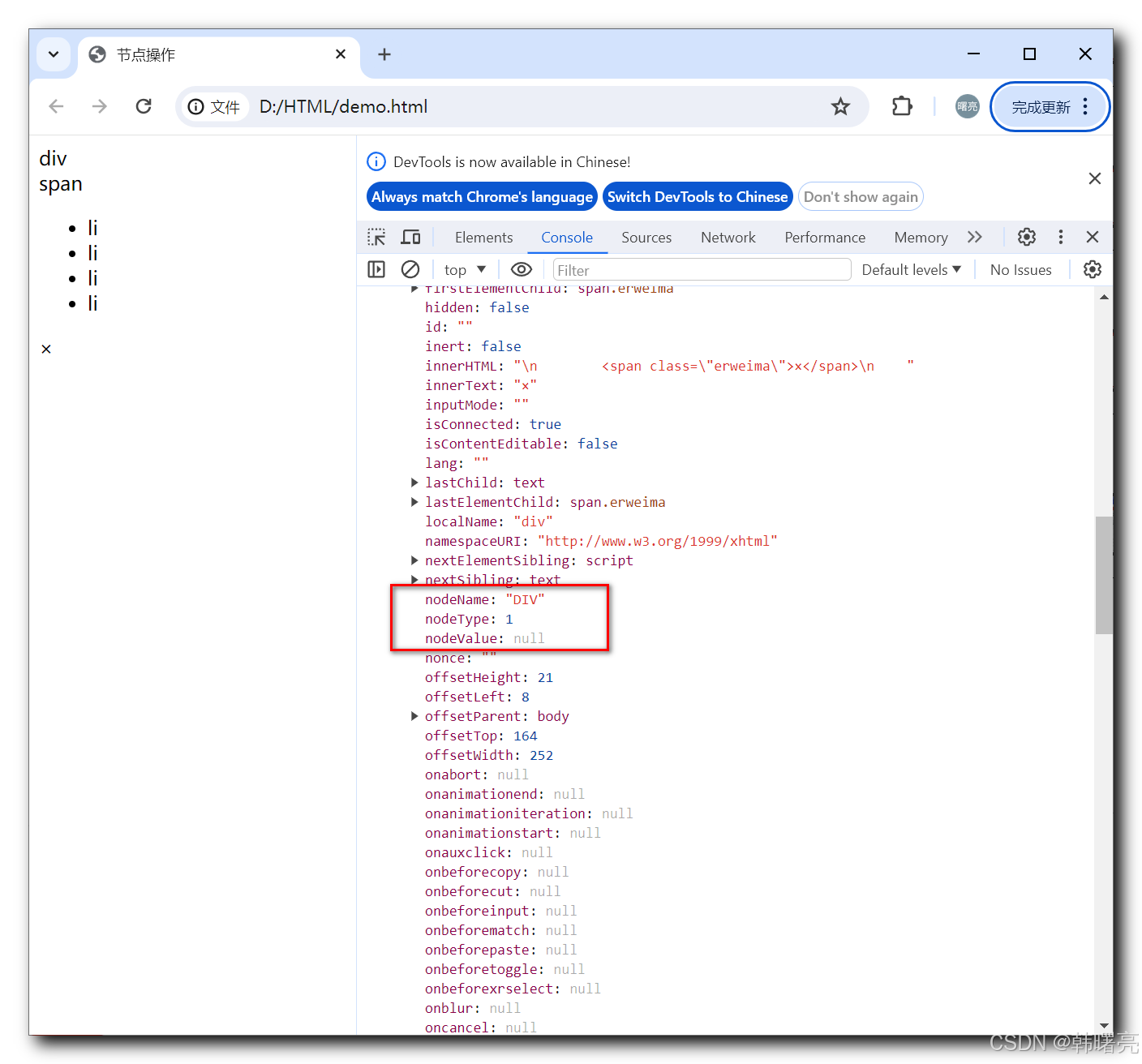Show more DevTools tabs via double chevron

pyautogui.click(x=975, y=237)
